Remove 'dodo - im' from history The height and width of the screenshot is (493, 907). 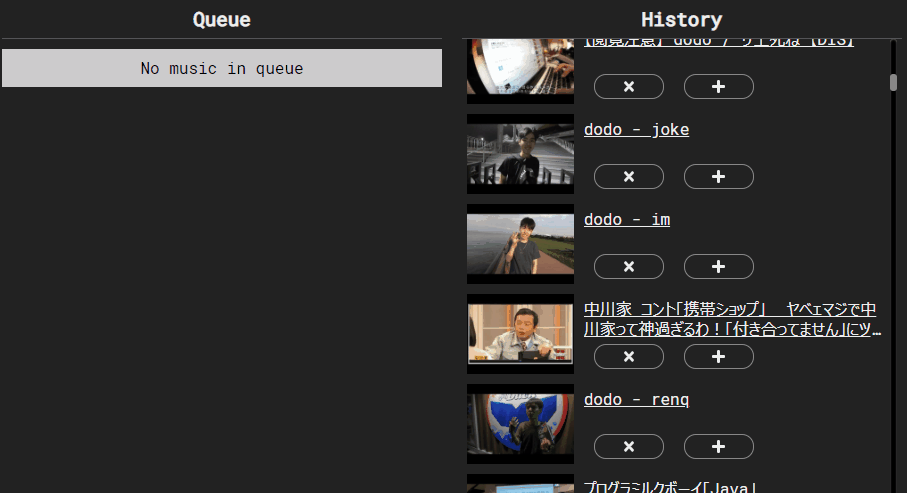[629, 267]
